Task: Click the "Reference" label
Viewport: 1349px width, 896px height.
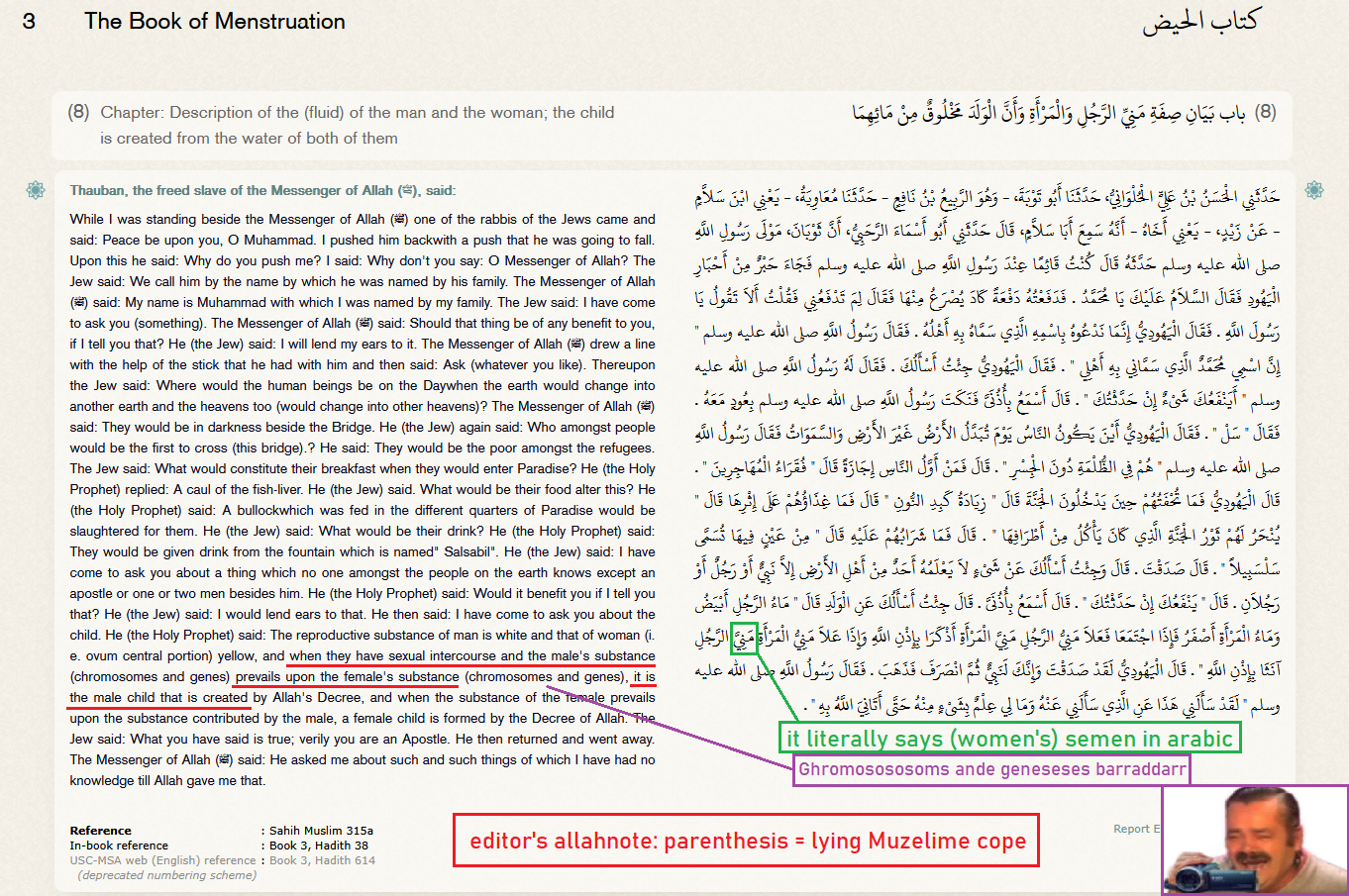Action: 100,831
